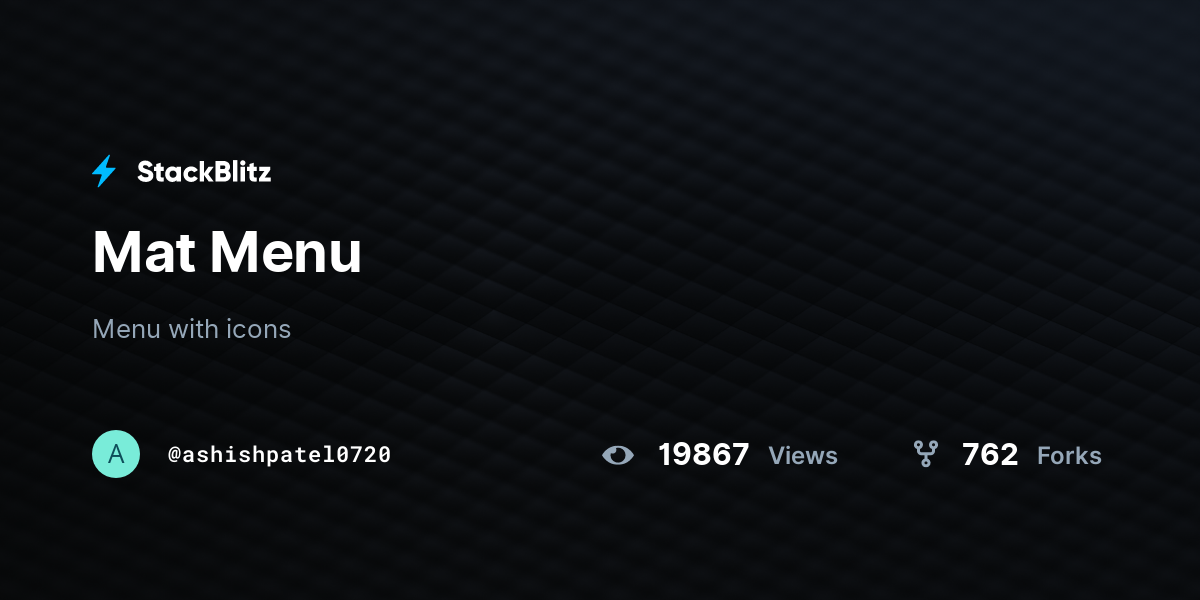Click the StackBlitz brand name text
Viewport: 1200px width, 600px height.
point(204,172)
